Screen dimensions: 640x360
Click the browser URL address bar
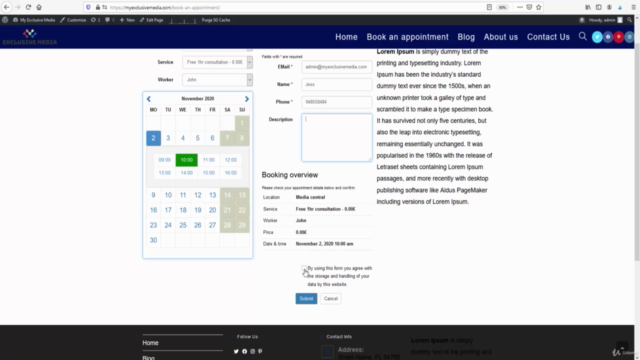(286, 7)
